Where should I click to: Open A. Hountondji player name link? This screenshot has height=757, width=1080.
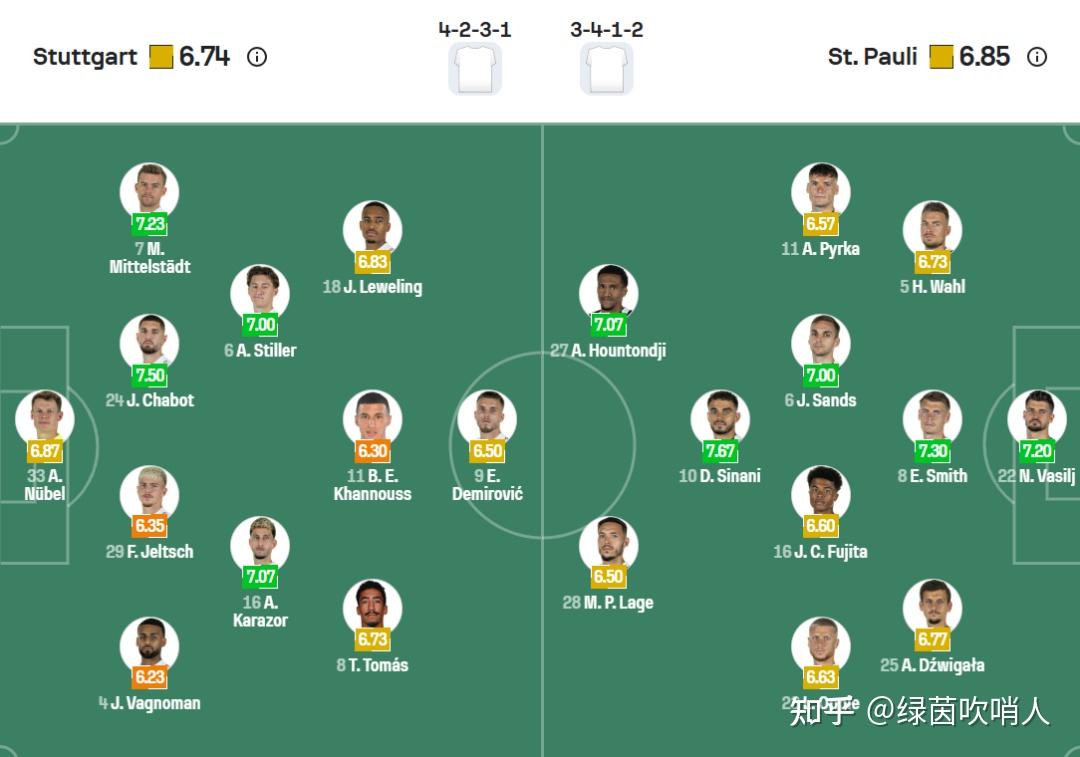(608, 350)
